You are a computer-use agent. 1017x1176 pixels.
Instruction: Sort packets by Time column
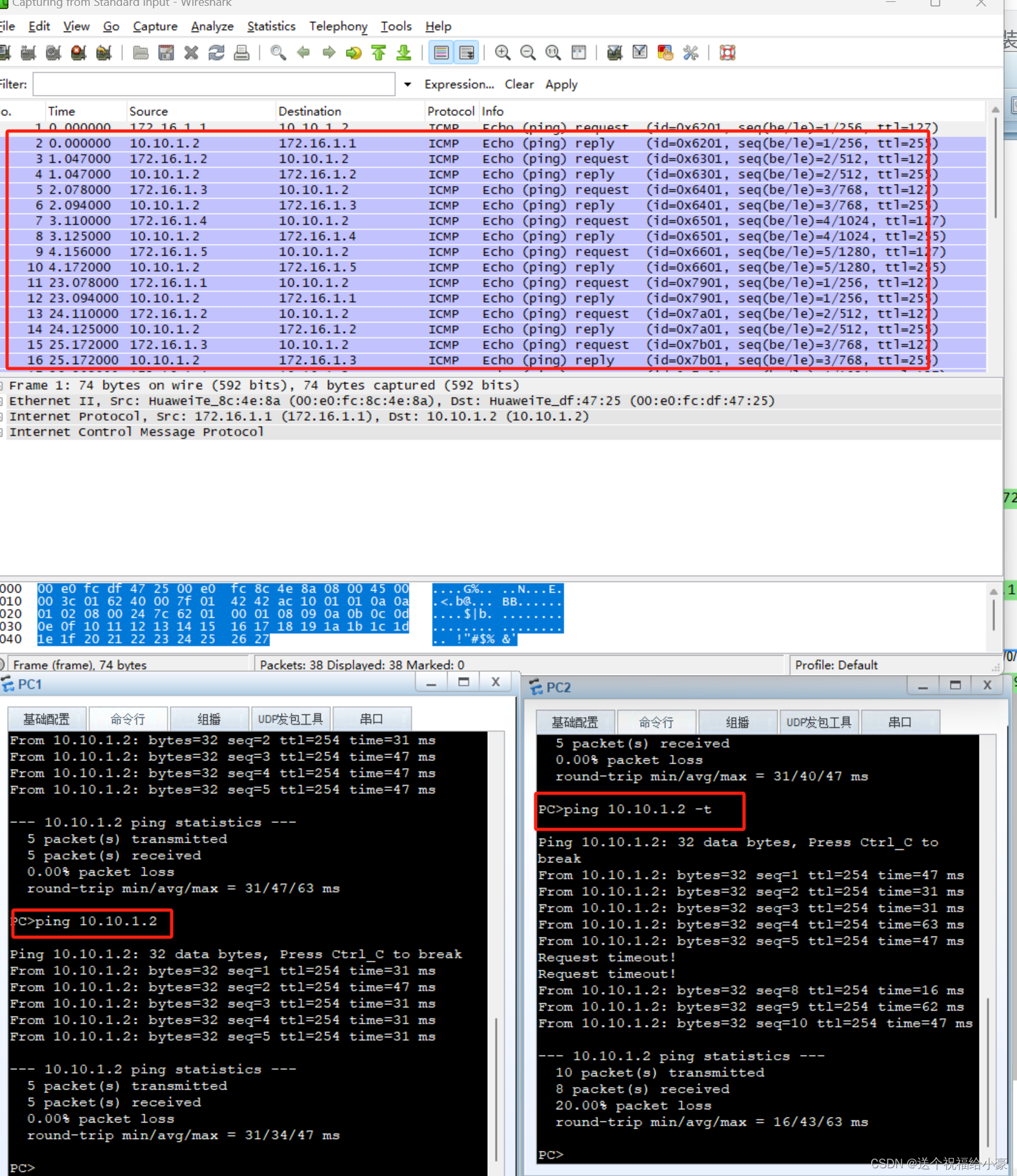[x=85, y=111]
